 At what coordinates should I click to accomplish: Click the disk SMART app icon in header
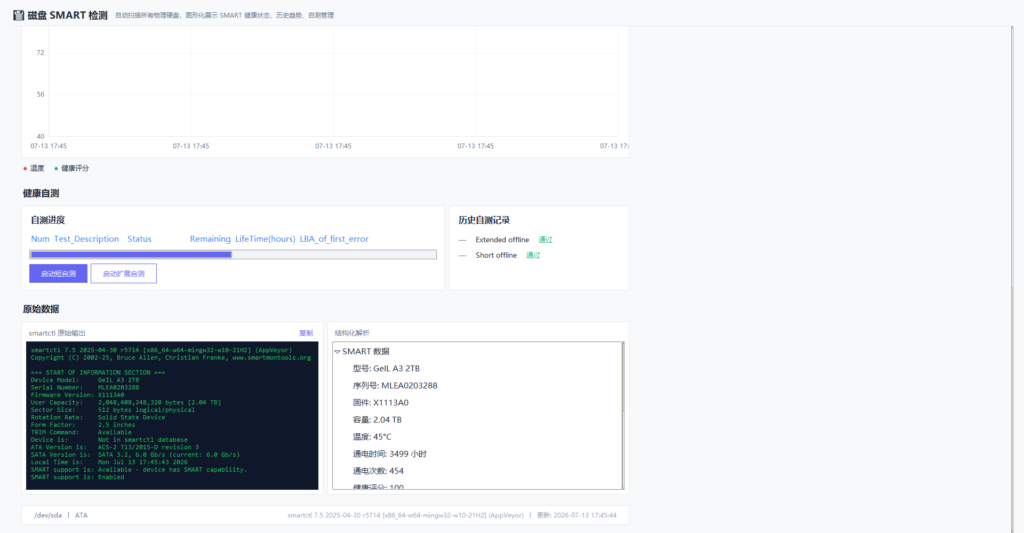coord(18,15)
